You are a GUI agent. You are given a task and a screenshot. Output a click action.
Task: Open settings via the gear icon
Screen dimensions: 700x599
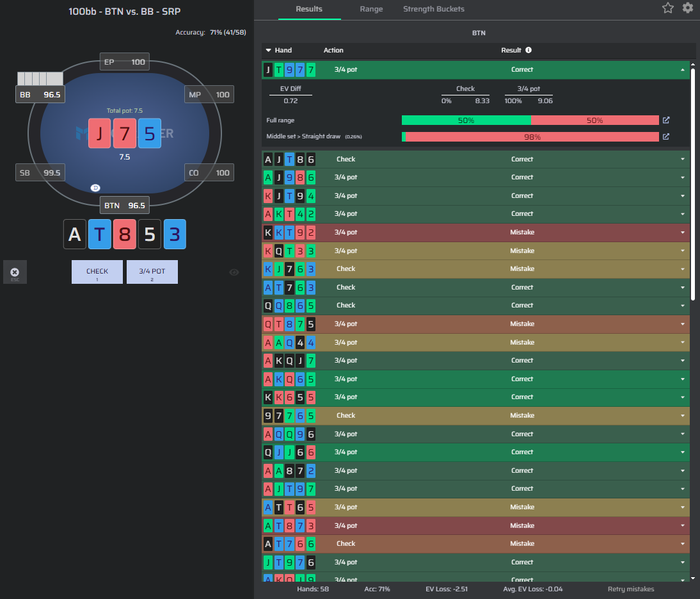[x=688, y=8]
